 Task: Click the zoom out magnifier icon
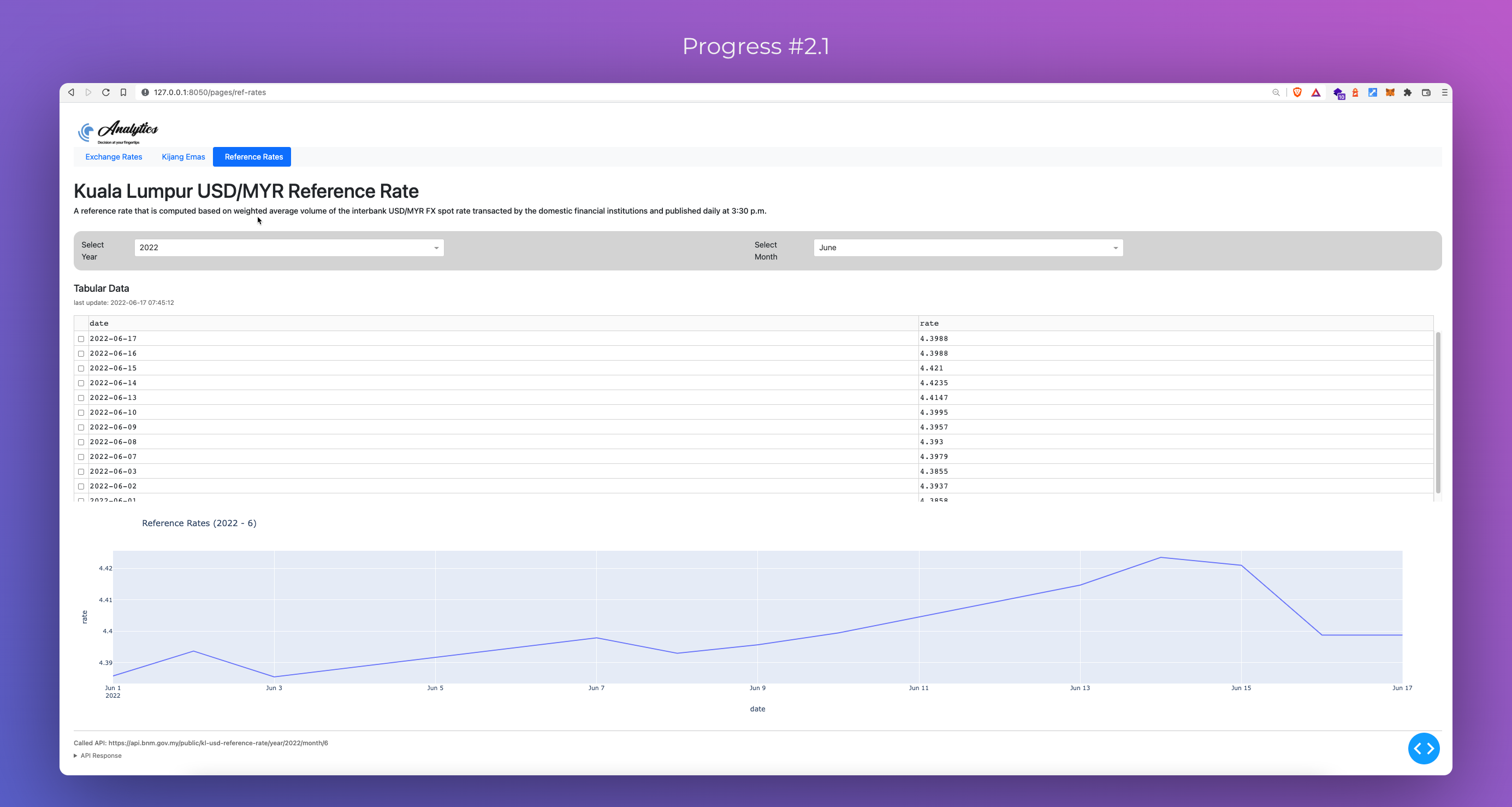click(1276, 92)
